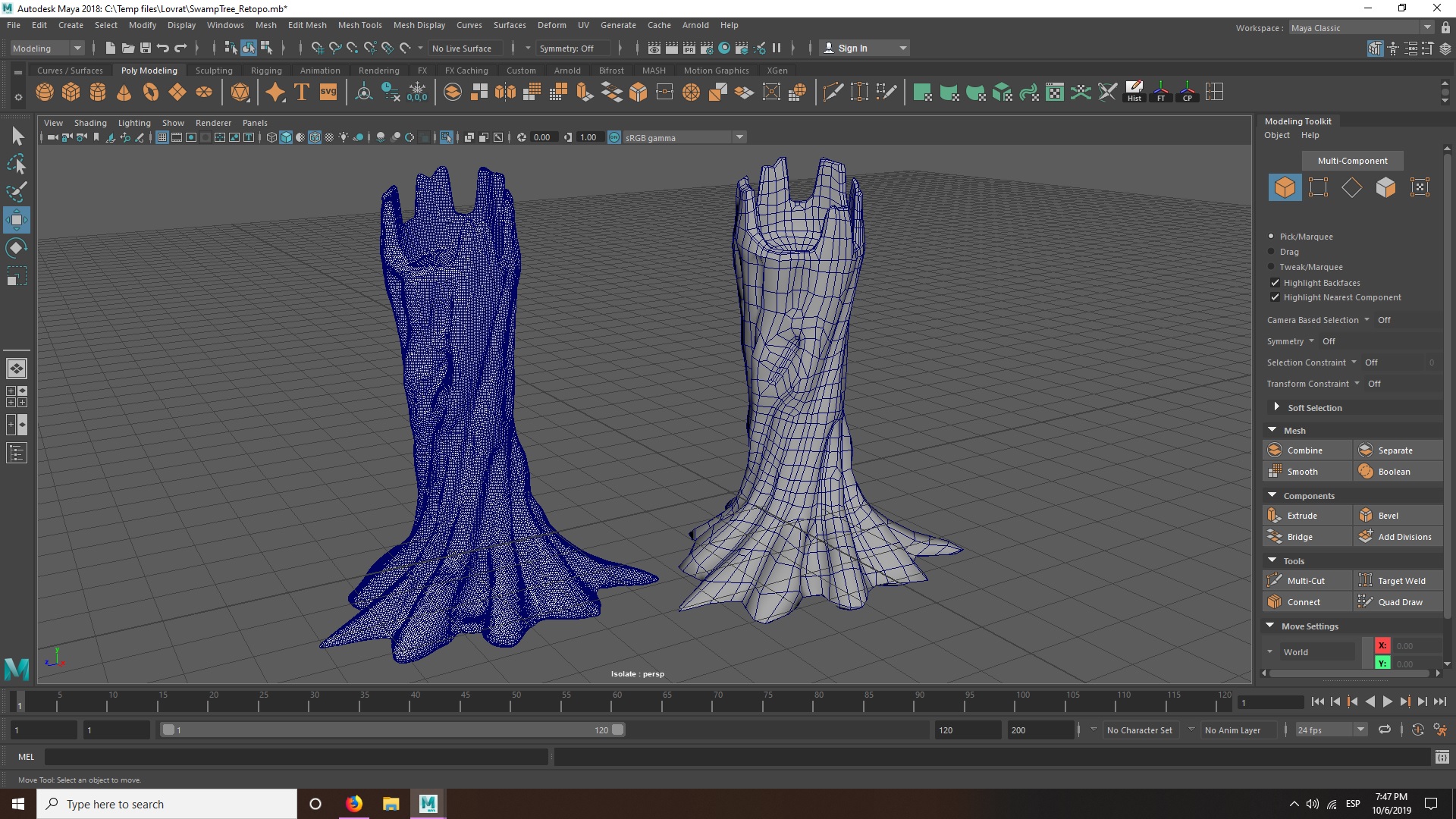This screenshot has width=1456, height=819.
Task: Expand the Soft Selection section
Action: click(x=1314, y=408)
